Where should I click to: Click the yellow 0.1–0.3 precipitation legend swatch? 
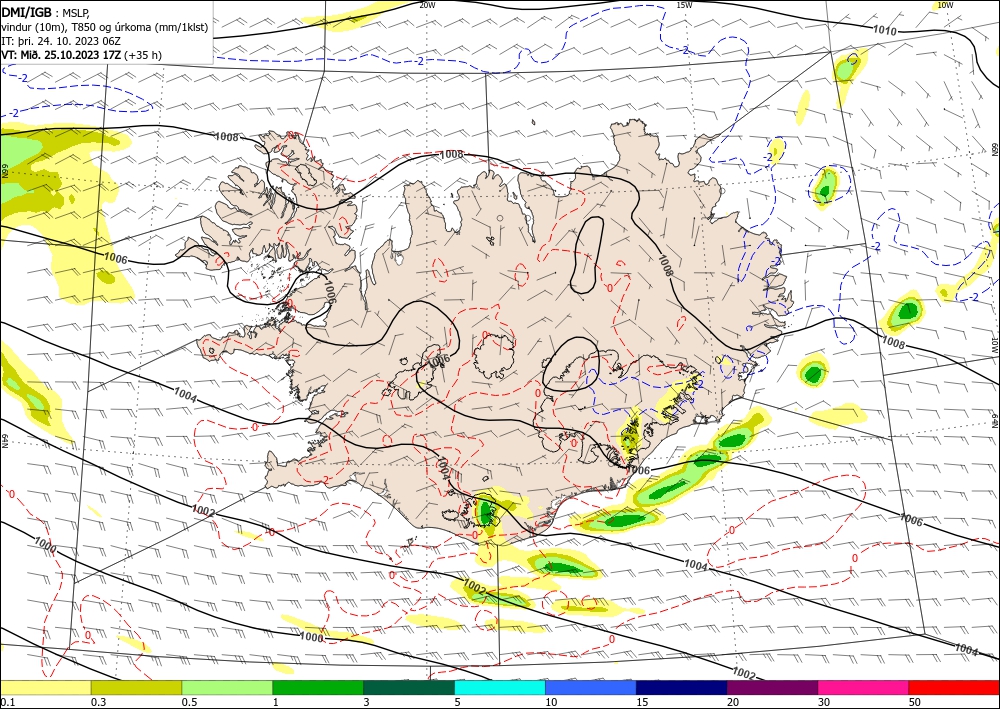pos(46,687)
